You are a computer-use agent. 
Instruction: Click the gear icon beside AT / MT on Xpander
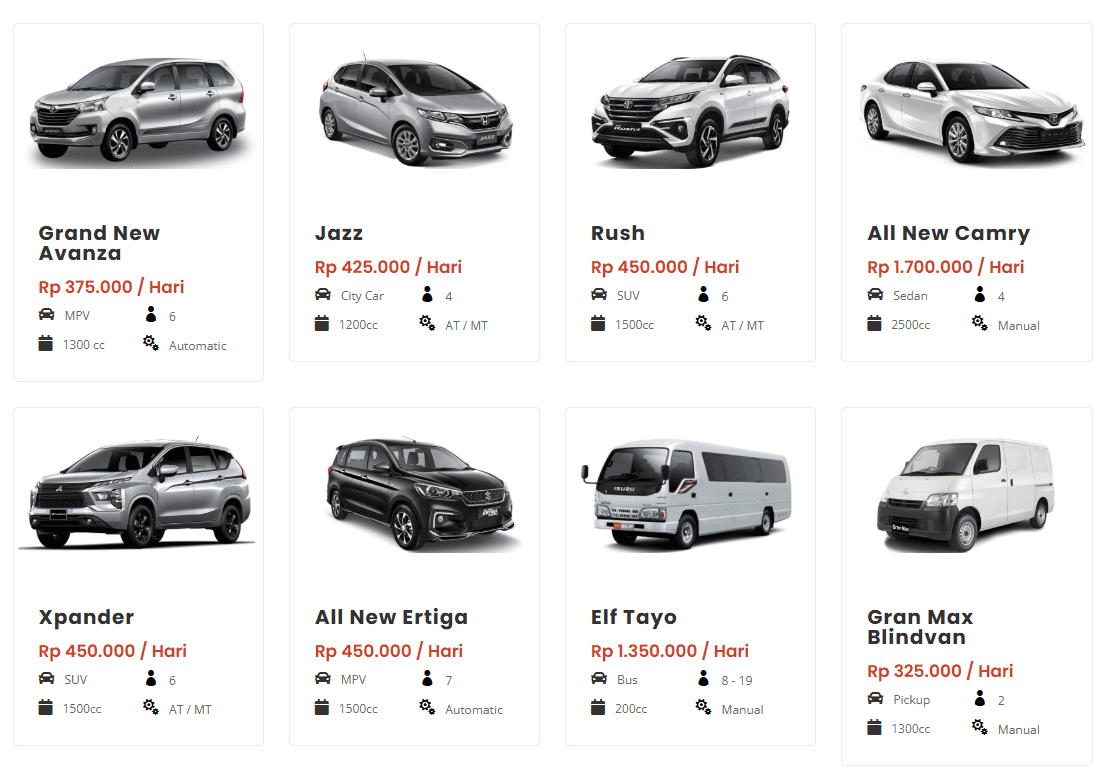click(x=151, y=707)
